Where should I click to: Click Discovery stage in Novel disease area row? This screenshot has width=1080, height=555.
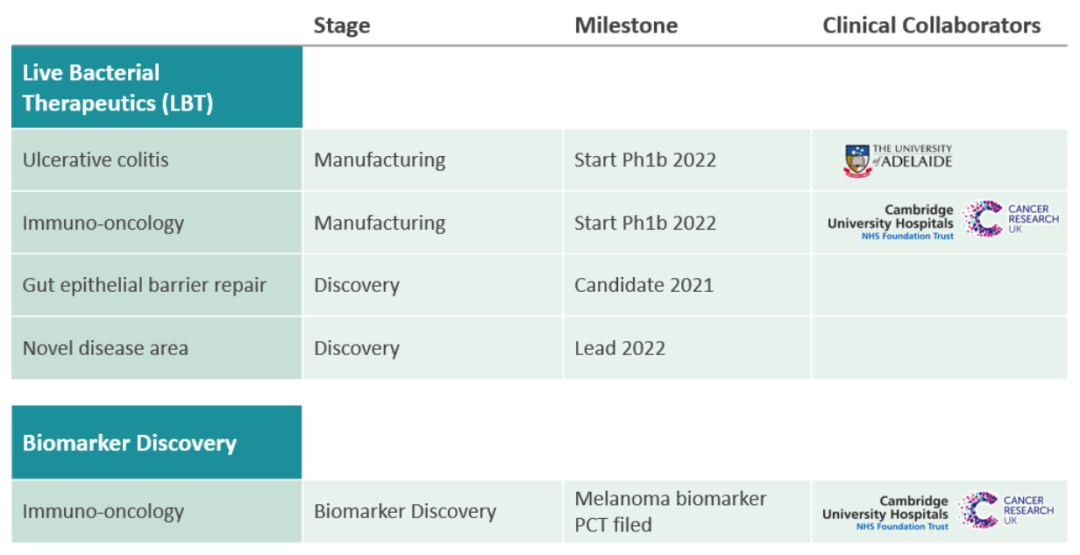[x=357, y=348]
